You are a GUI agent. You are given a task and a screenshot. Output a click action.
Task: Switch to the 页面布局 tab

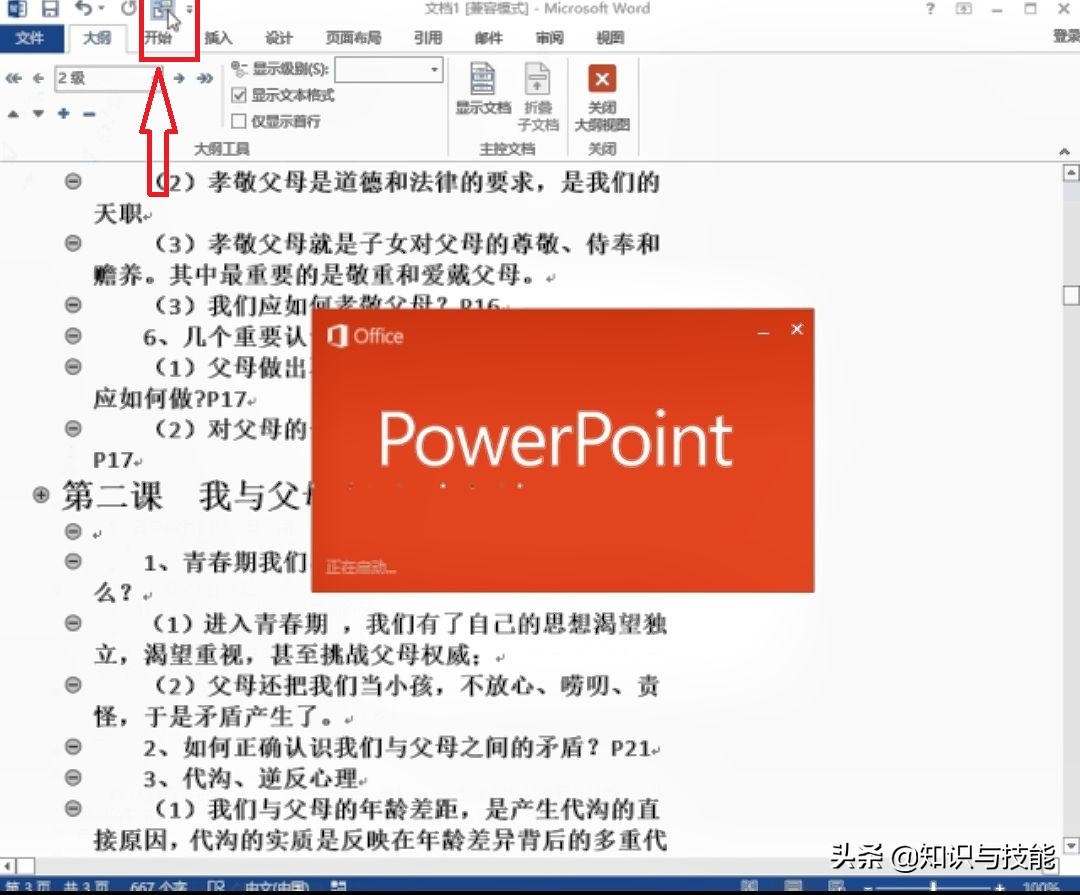point(353,37)
